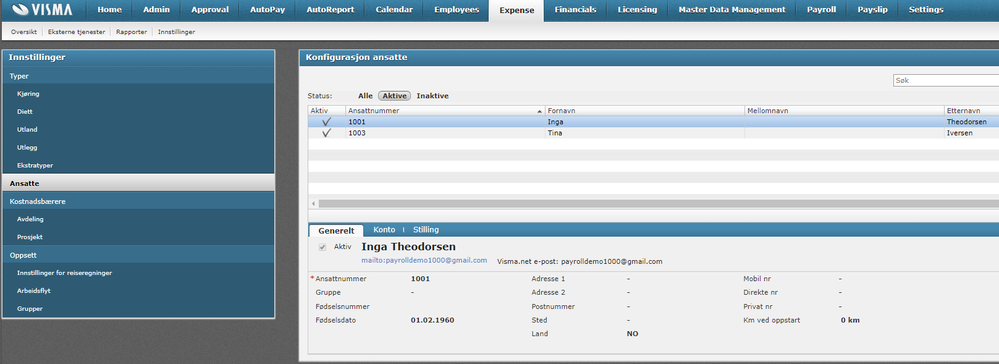Click first name Tina cell
The width and height of the screenshot is (999, 364).
[x=645, y=133]
